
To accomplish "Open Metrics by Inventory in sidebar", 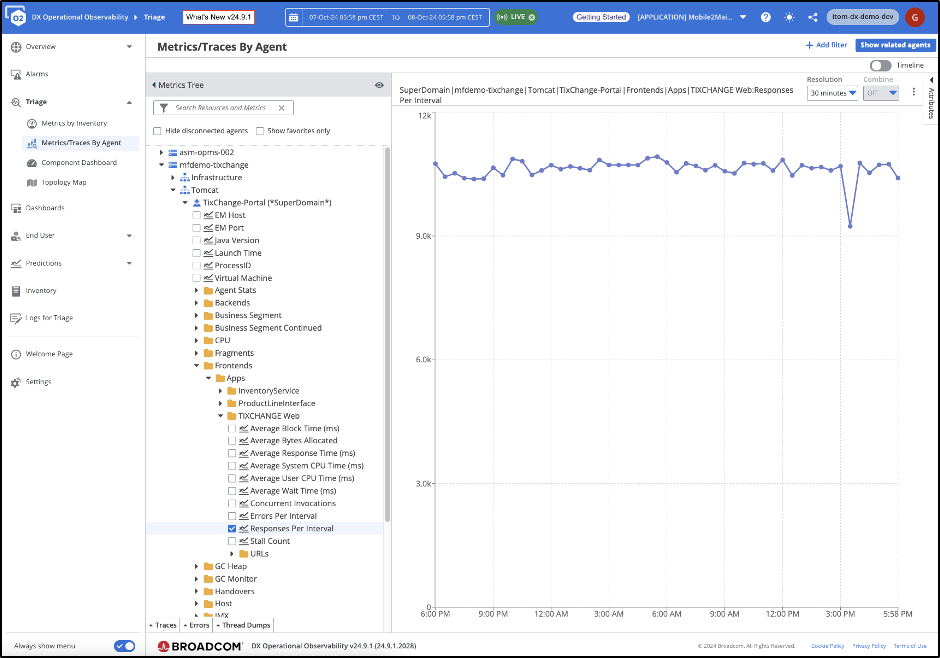I will pos(74,123).
